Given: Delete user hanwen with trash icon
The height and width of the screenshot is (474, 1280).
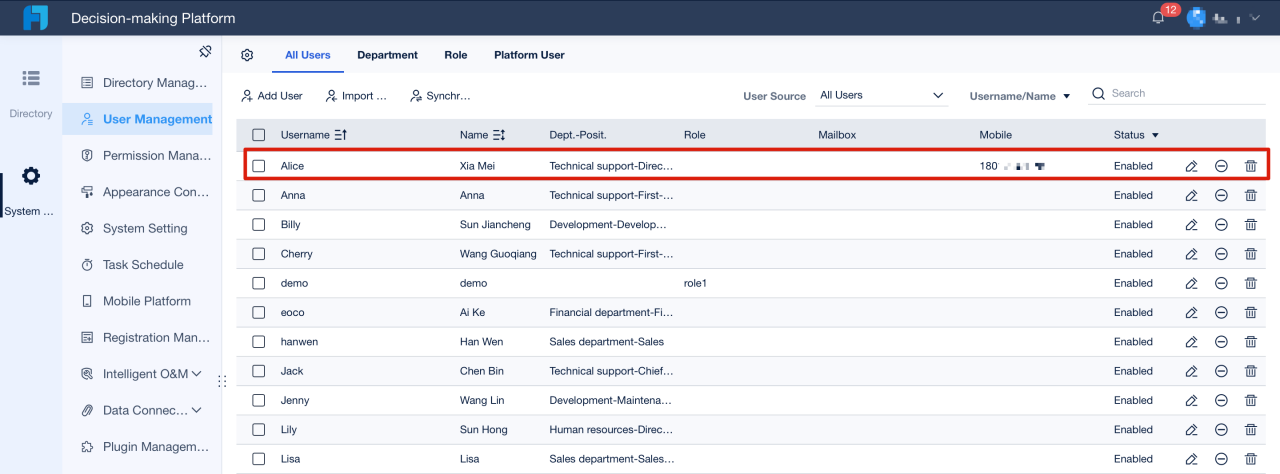Looking at the screenshot, I should (x=1251, y=342).
